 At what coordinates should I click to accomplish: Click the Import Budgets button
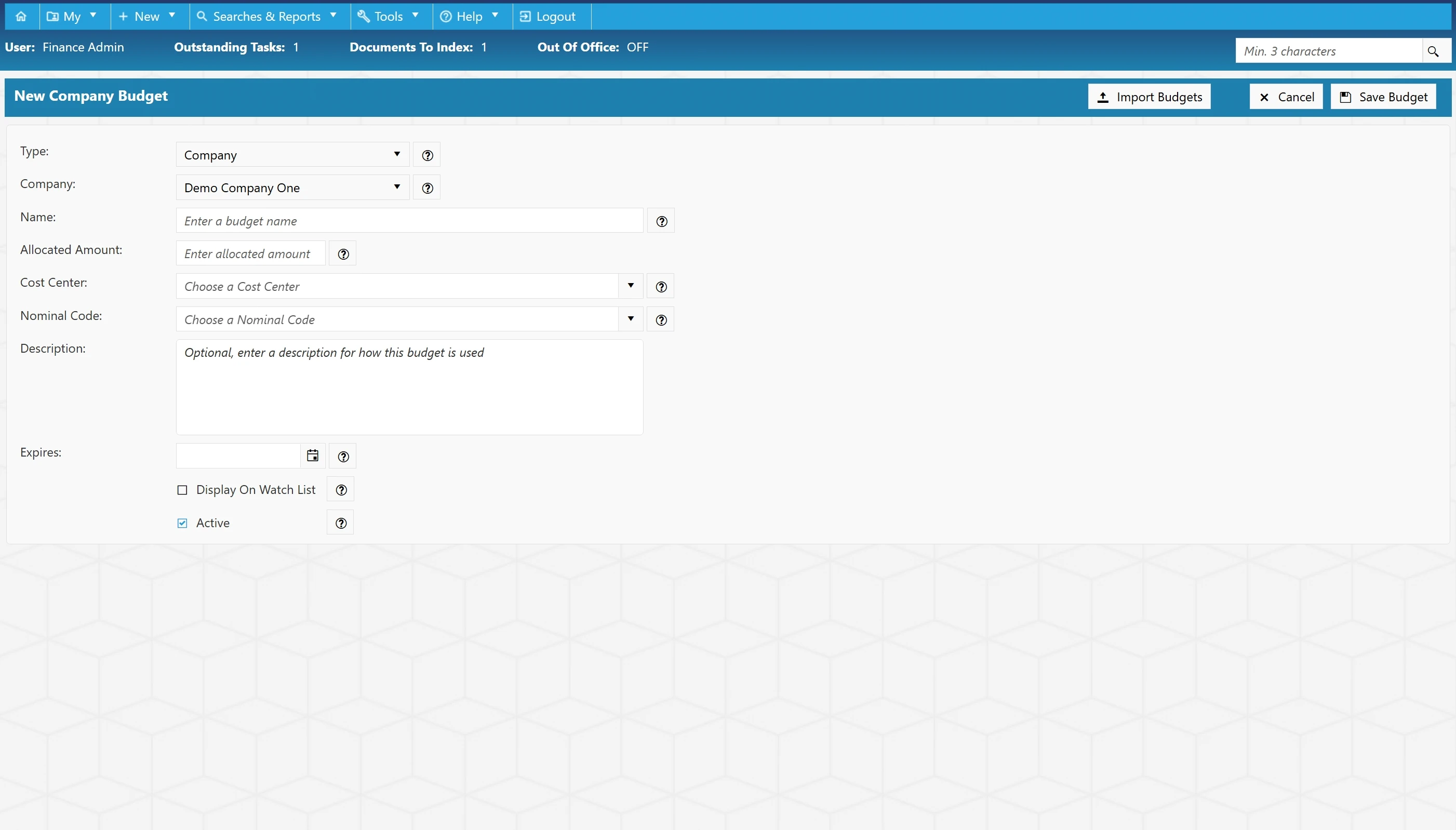(1150, 96)
